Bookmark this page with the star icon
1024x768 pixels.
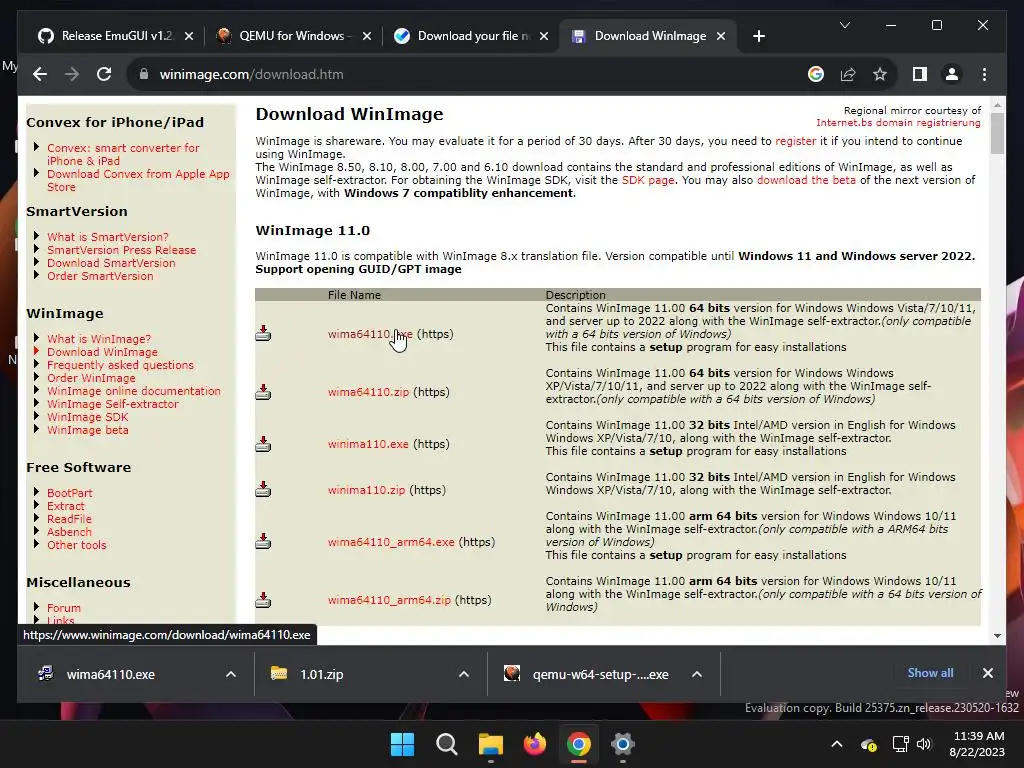pos(880,74)
